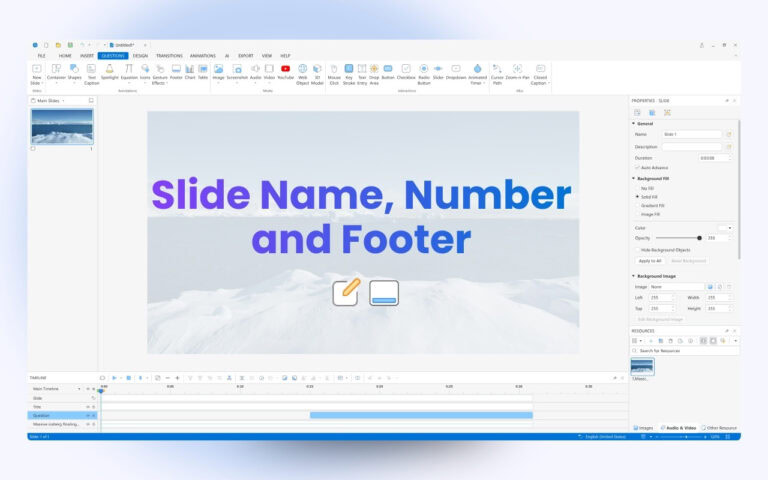Select the Solid Fill background option
The image size is (768, 480).
pyautogui.click(x=637, y=197)
